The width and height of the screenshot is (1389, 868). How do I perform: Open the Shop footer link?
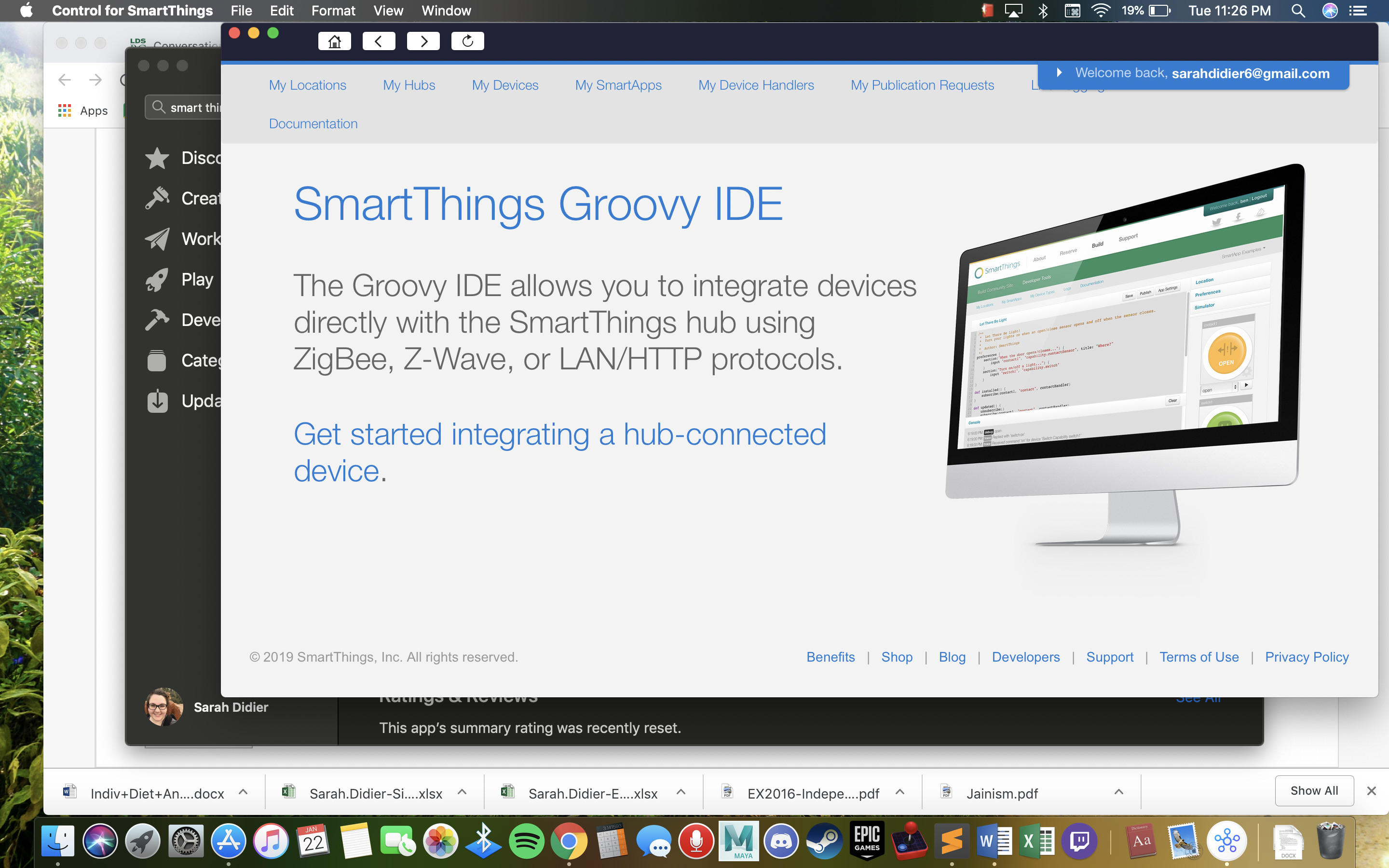[x=897, y=657]
